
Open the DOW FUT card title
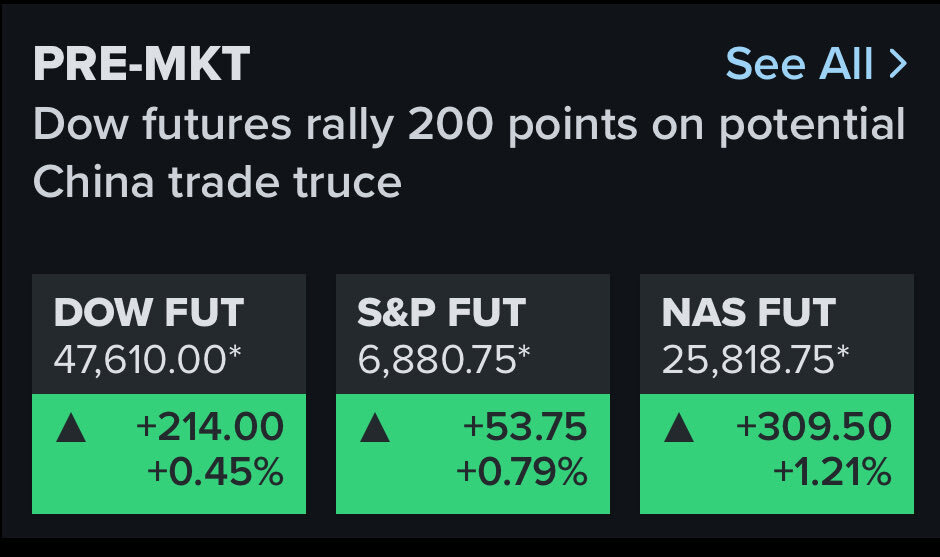pos(149,313)
